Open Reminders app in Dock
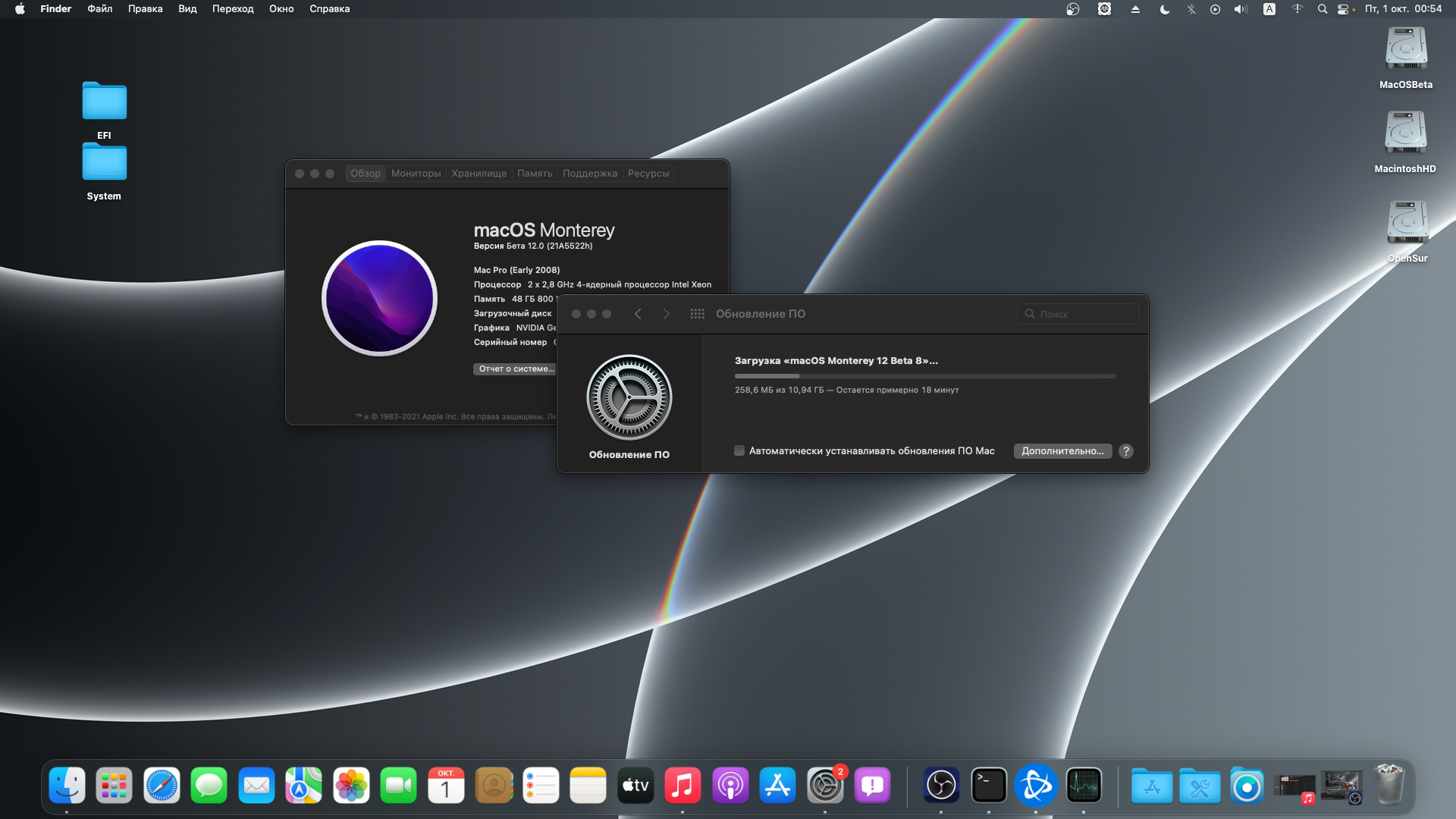Viewport: 1456px width, 819px height. (x=541, y=786)
